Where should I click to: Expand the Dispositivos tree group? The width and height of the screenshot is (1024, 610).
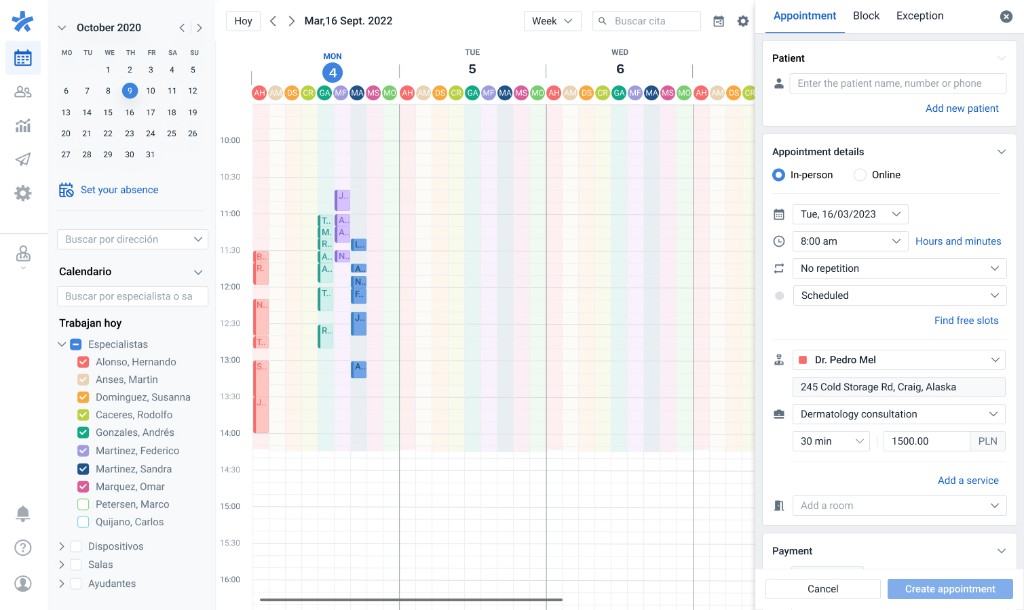pos(62,546)
